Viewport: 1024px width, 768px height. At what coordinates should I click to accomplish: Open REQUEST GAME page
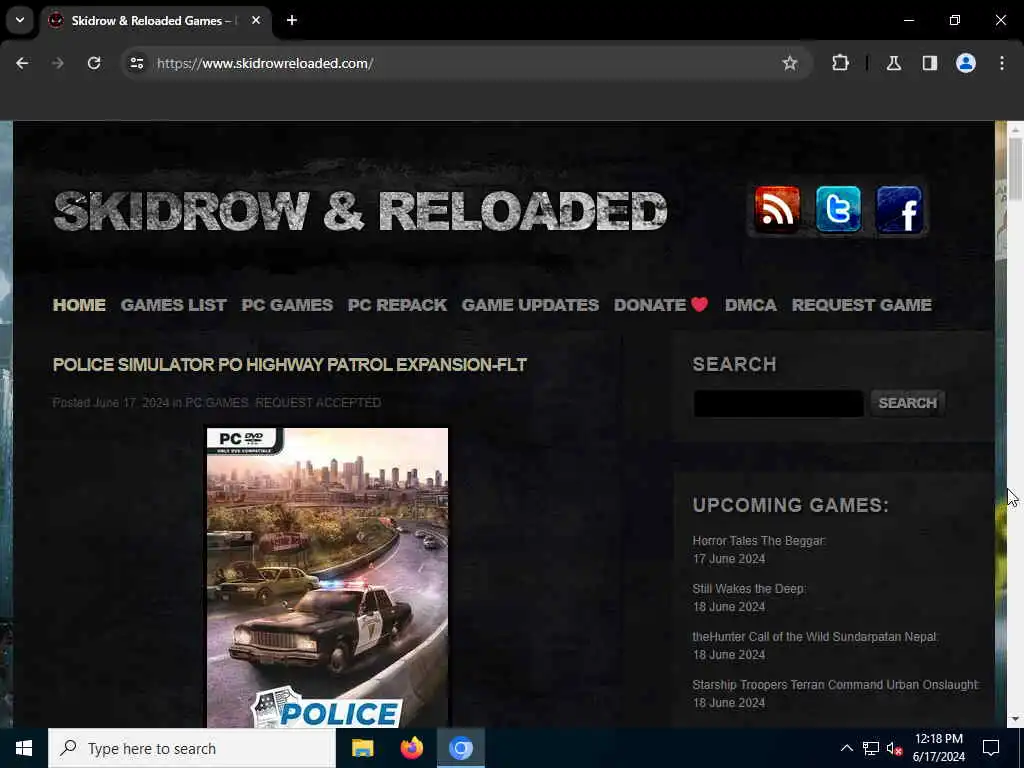pos(861,305)
